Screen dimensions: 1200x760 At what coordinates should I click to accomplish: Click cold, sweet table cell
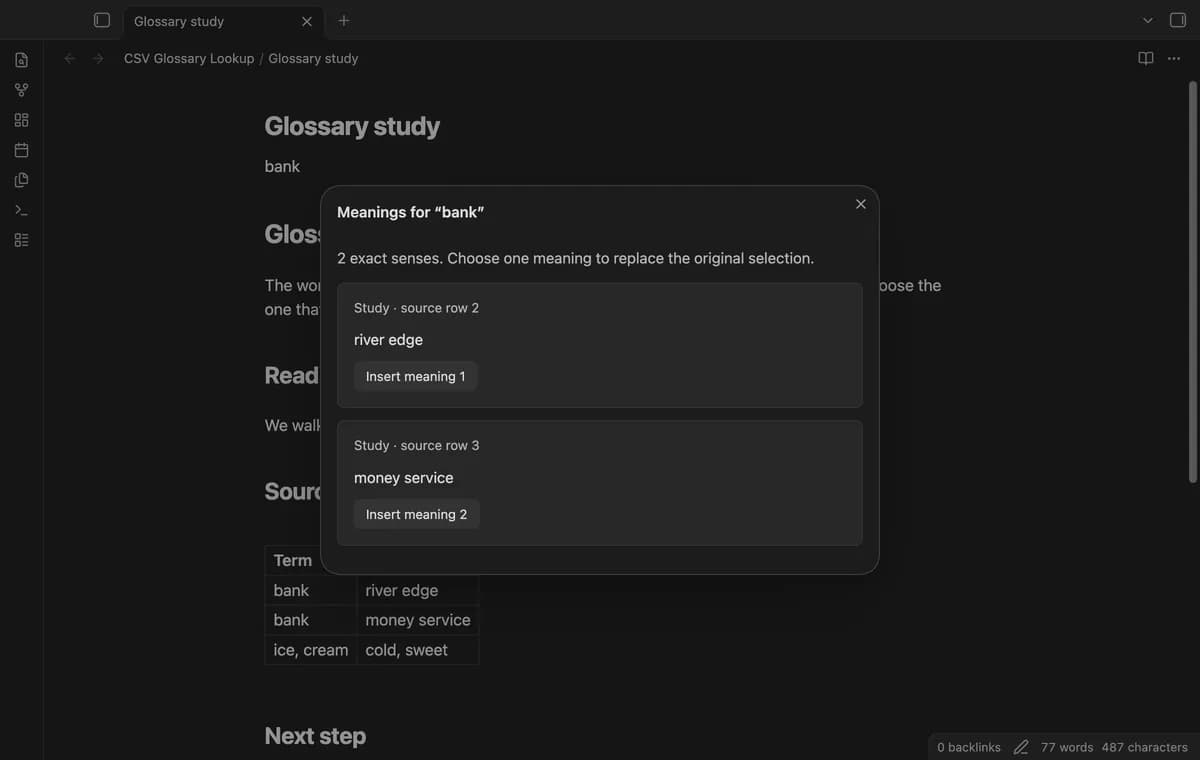417,650
